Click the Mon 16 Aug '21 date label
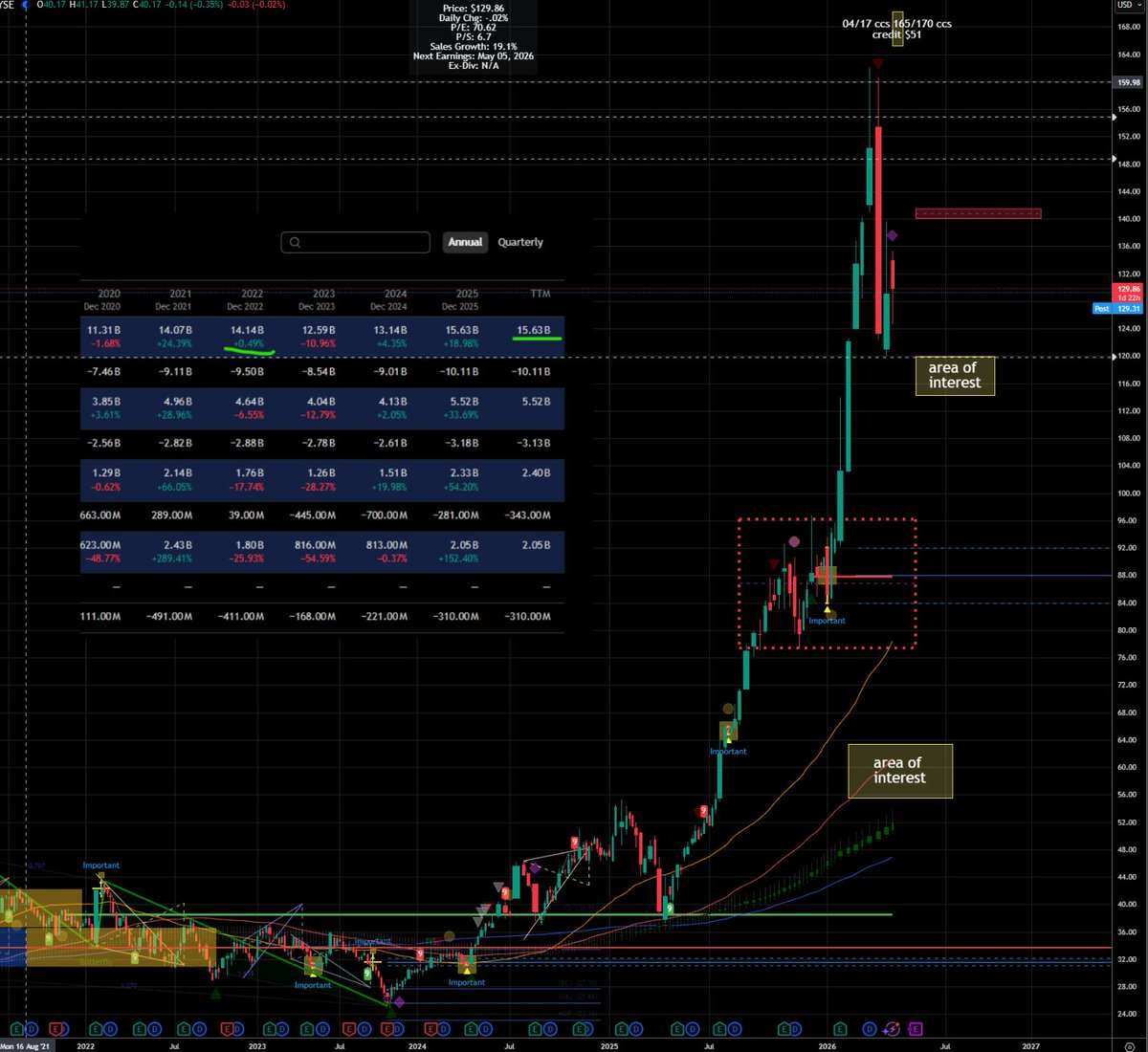 coord(24,1046)
